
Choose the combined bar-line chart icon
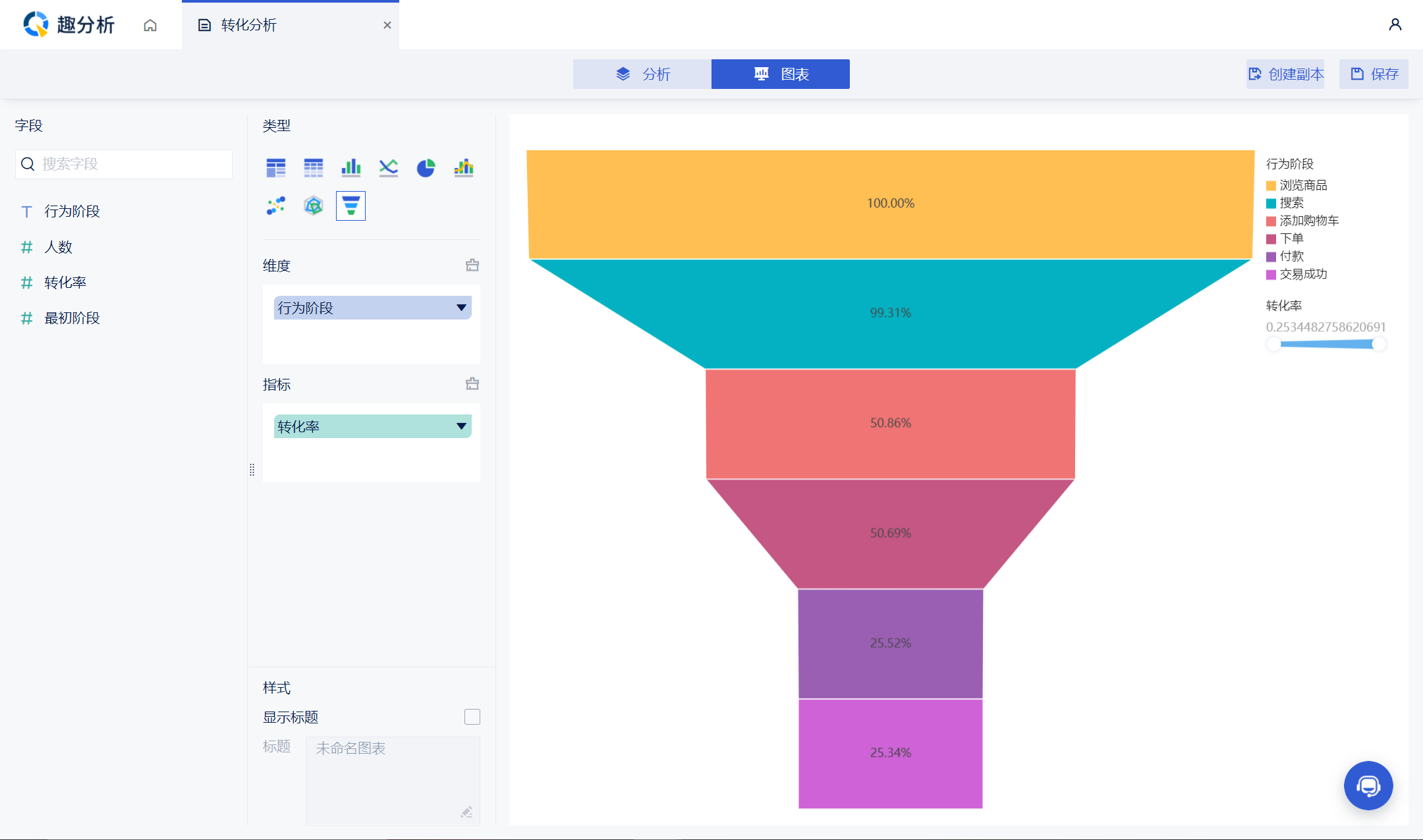[x=464, y=168]
